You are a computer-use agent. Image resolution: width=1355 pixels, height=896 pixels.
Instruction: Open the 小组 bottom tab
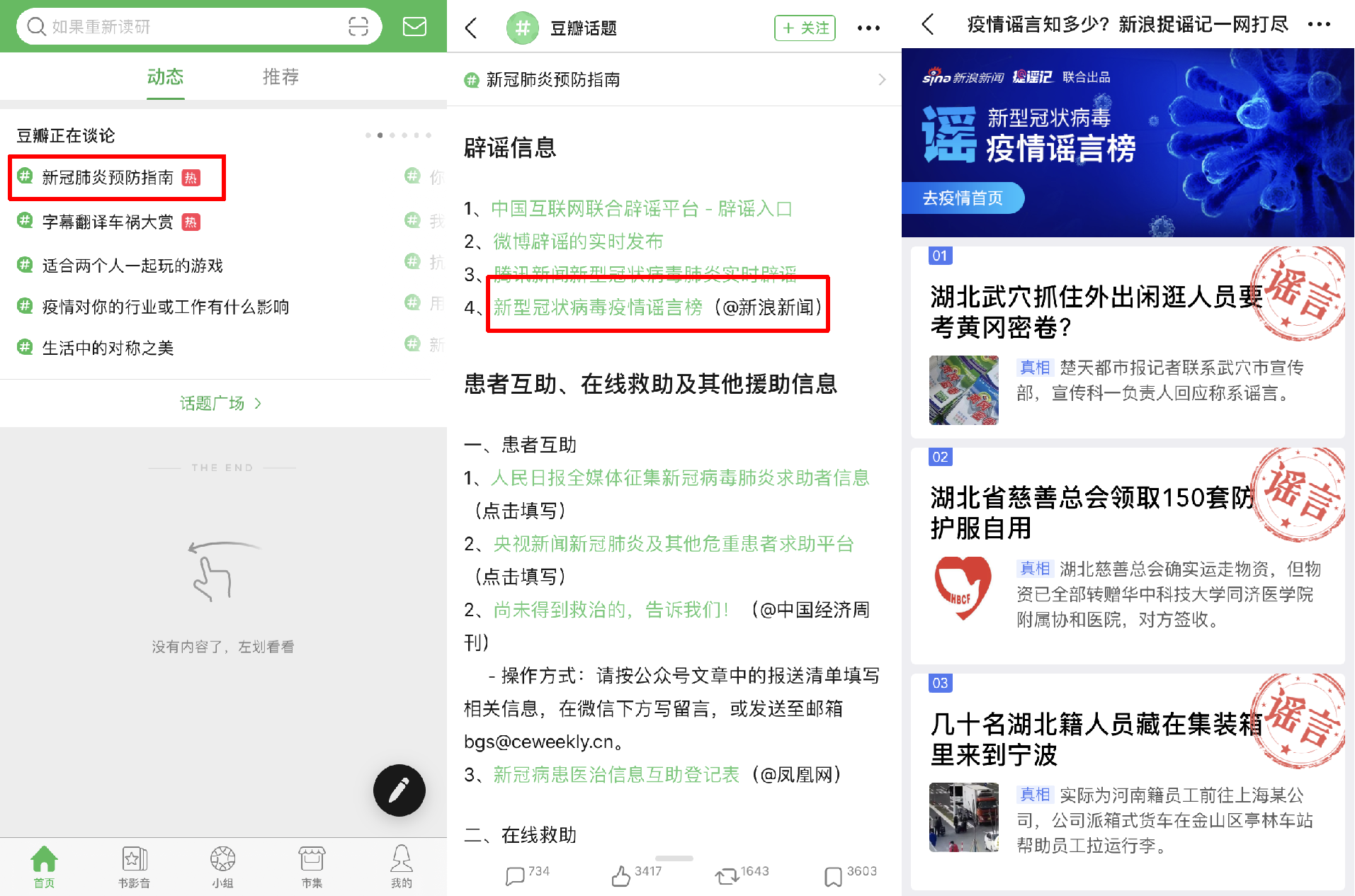[222, 867]
